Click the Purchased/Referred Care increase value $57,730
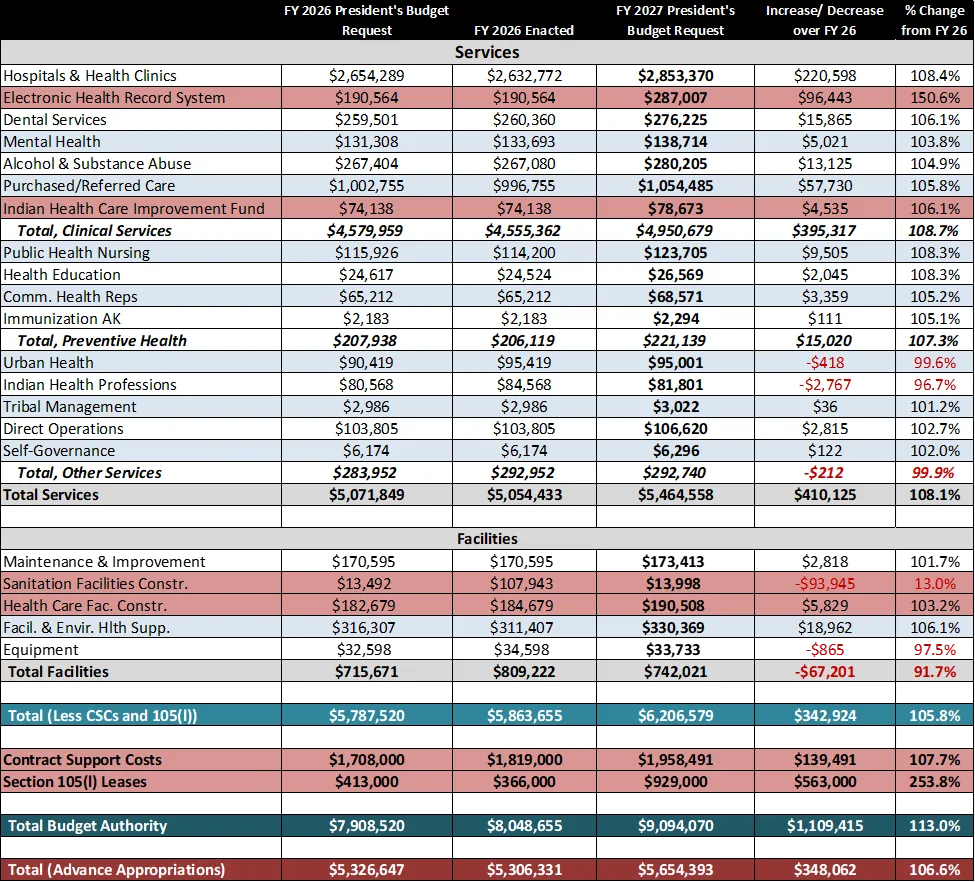975x882 pixels. click(824, 186)
